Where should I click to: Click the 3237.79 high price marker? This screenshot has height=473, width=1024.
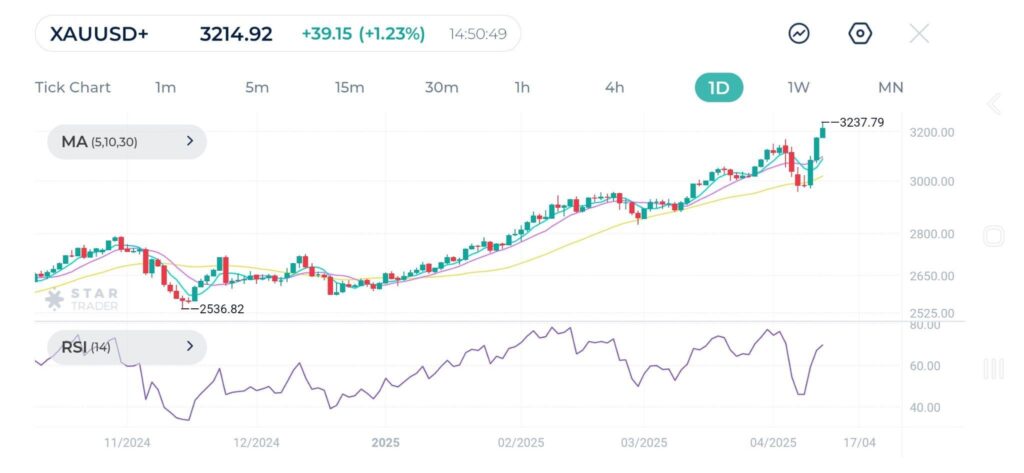[858, 123]
